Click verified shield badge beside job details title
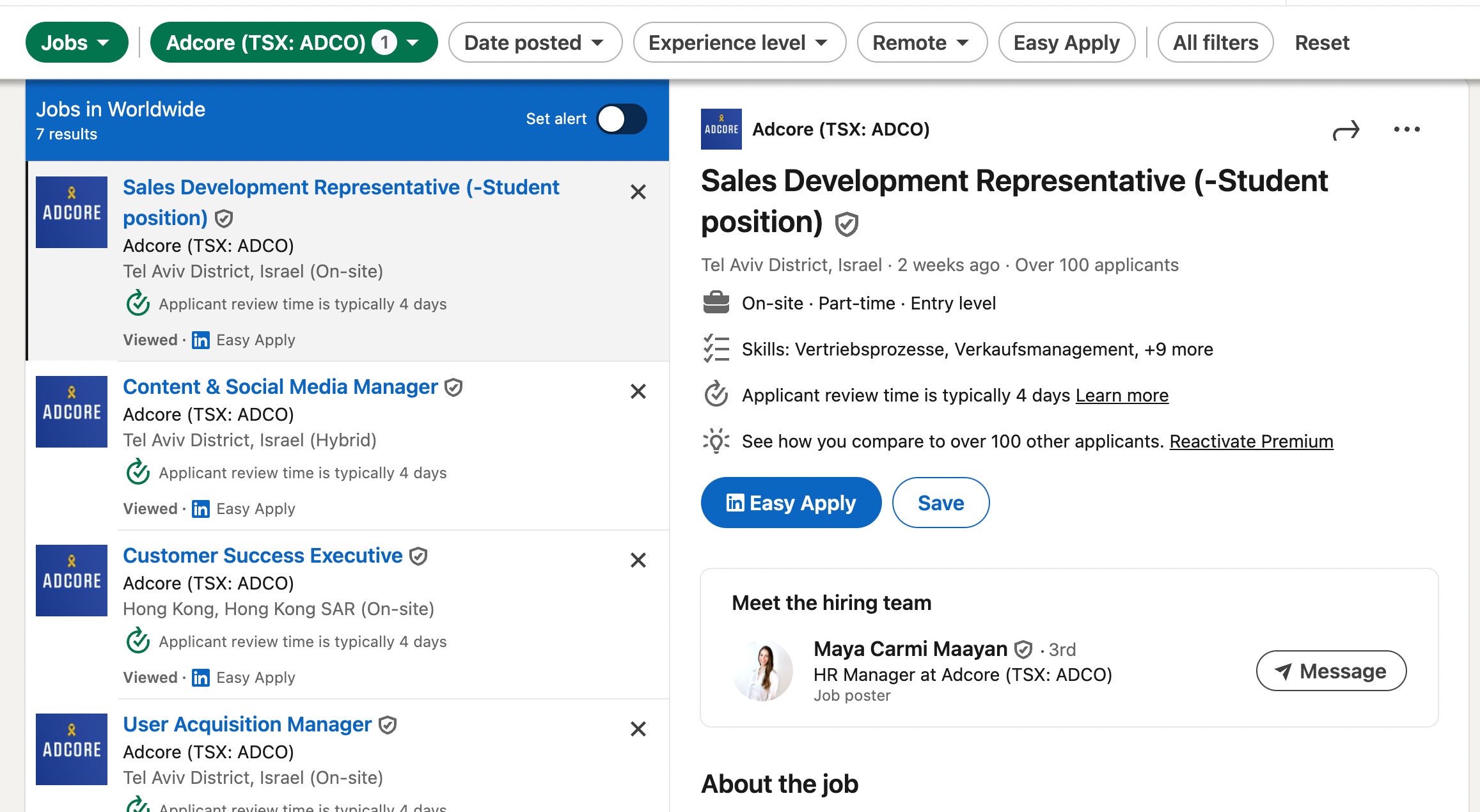 846,224
